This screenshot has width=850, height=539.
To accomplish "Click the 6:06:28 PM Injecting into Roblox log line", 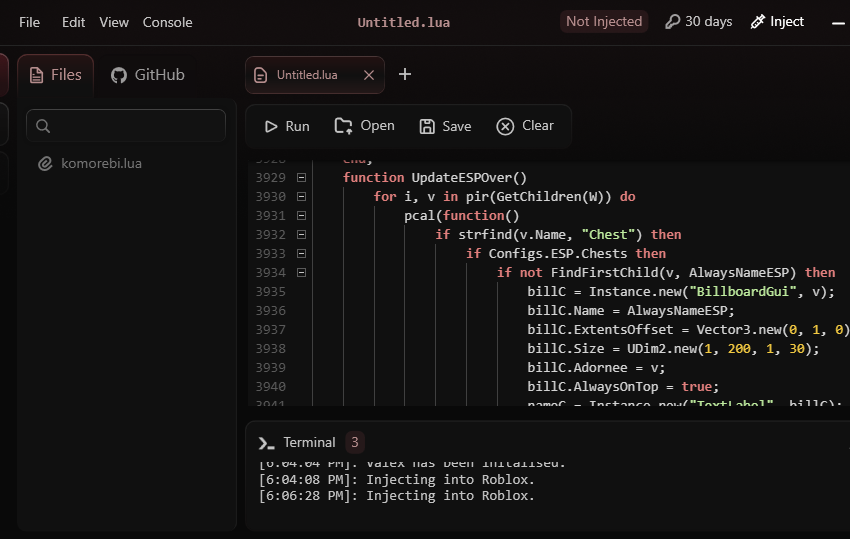I will 396,496.
